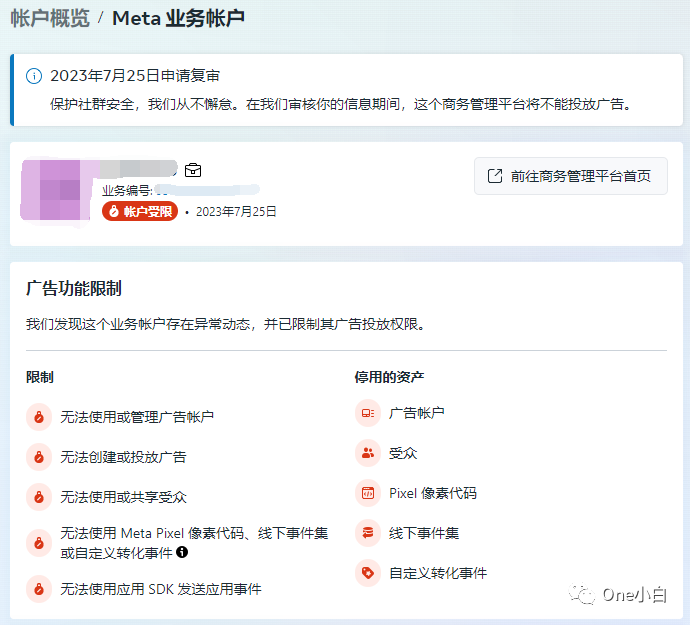Click the 帐户概览 breadcrumb link
Image resolution: width=690 pixels, height=625 pixels.
click(x=50, y=18)
